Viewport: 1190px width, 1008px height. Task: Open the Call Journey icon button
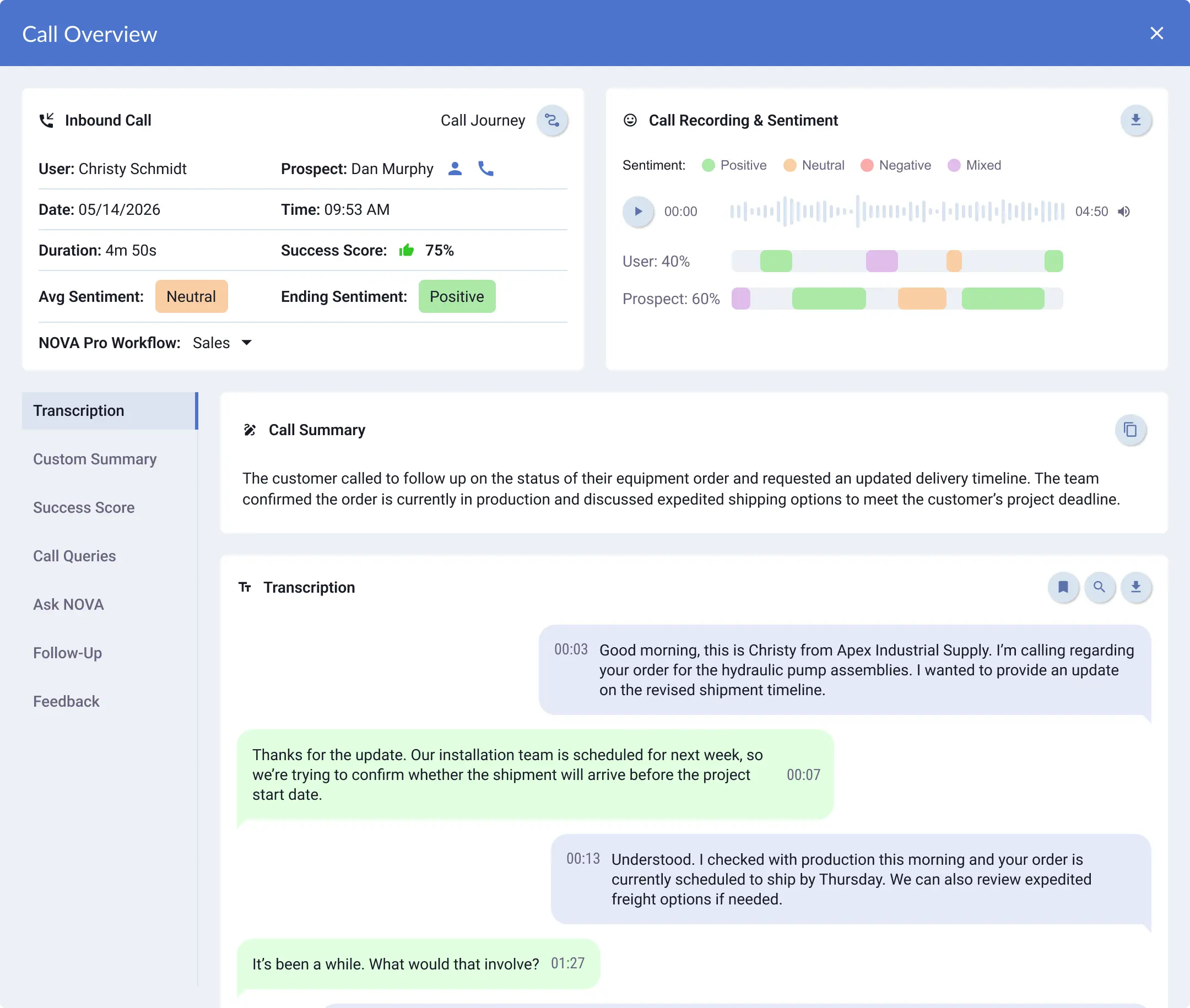click(x=552, y=121)
